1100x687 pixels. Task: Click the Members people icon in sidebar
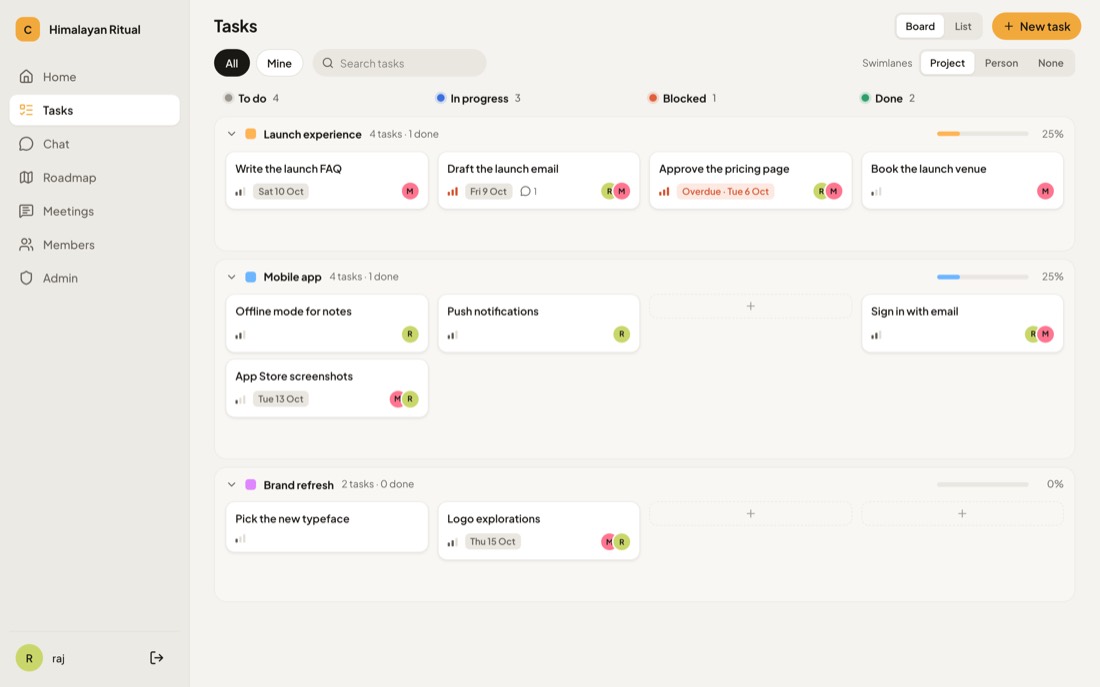pyautogui.click(x=26, y=245)
